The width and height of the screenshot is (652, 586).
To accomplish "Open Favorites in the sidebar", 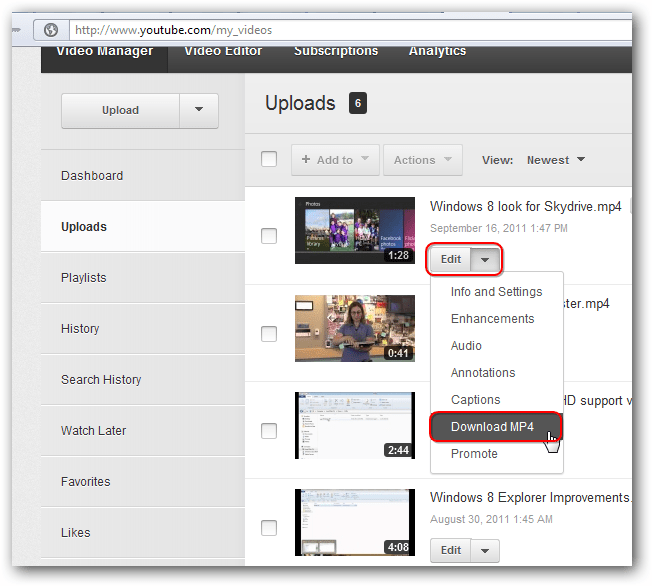I will tap(143, 482).
